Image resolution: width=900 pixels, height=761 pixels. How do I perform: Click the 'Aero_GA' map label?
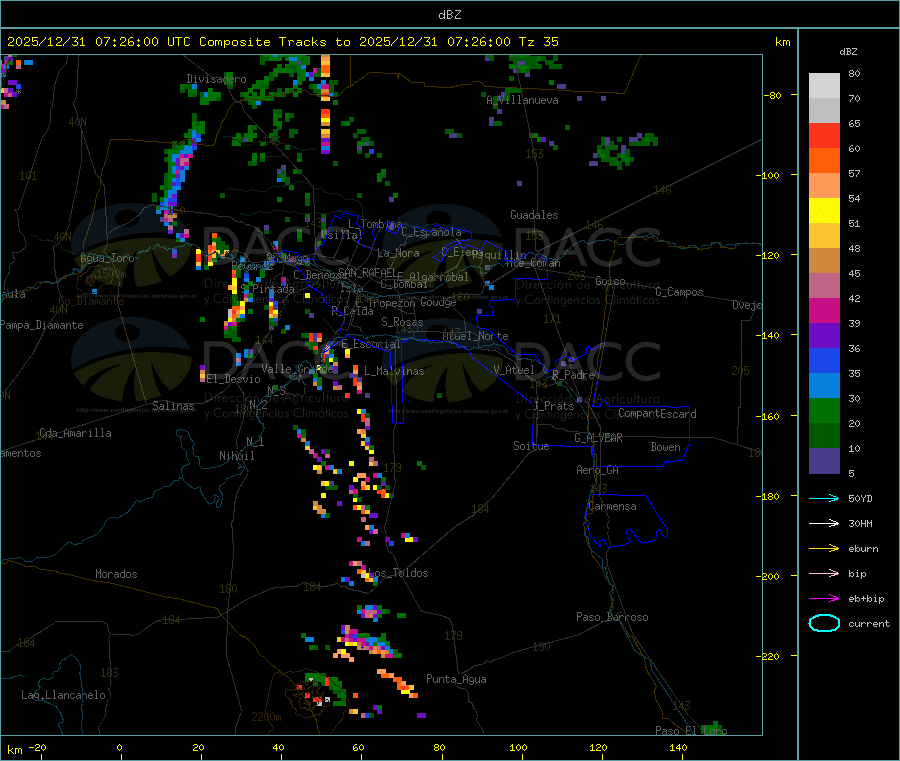[598, 470]
